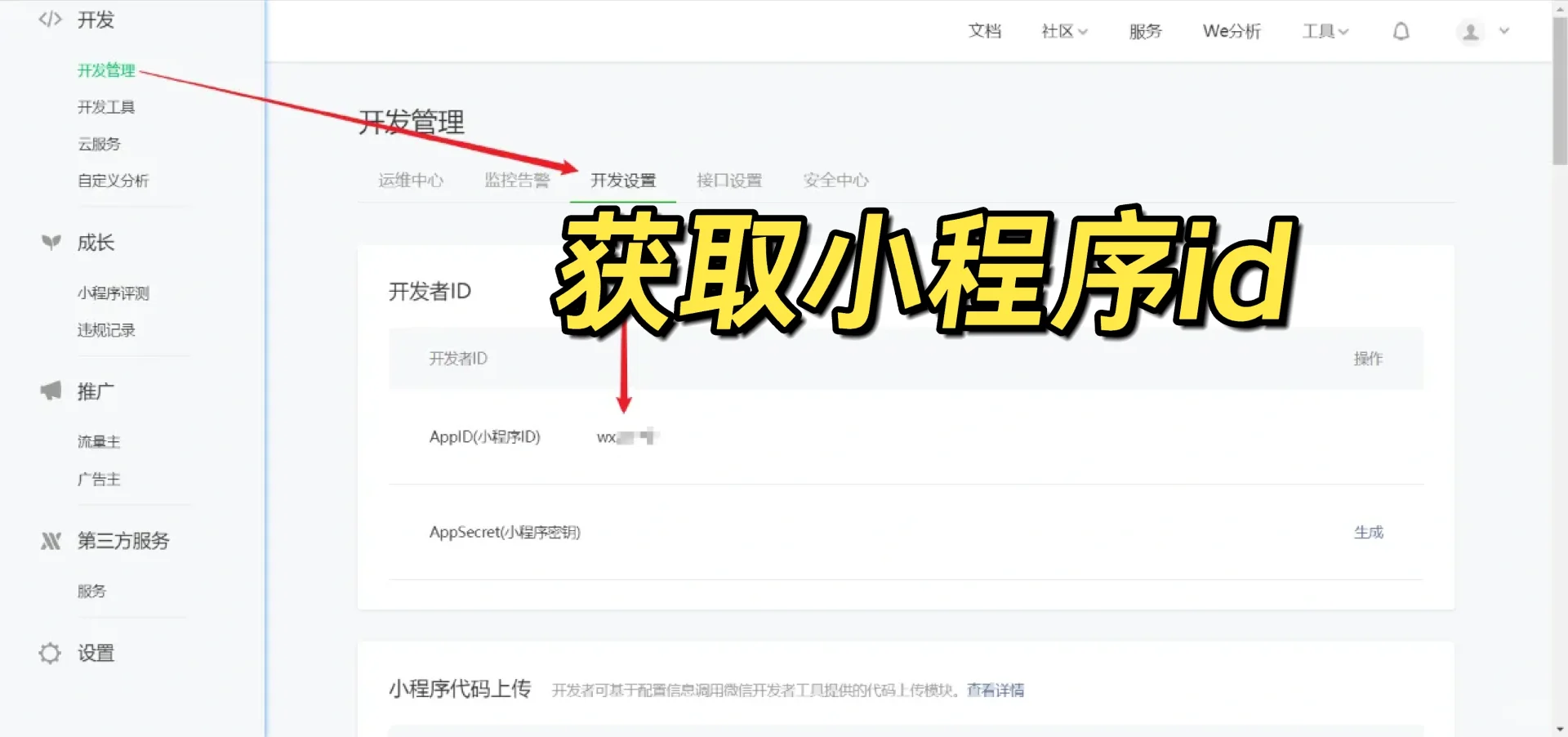Expand the 社区 dropdown menu
1568x737 pixels.
coord(1064,32)
